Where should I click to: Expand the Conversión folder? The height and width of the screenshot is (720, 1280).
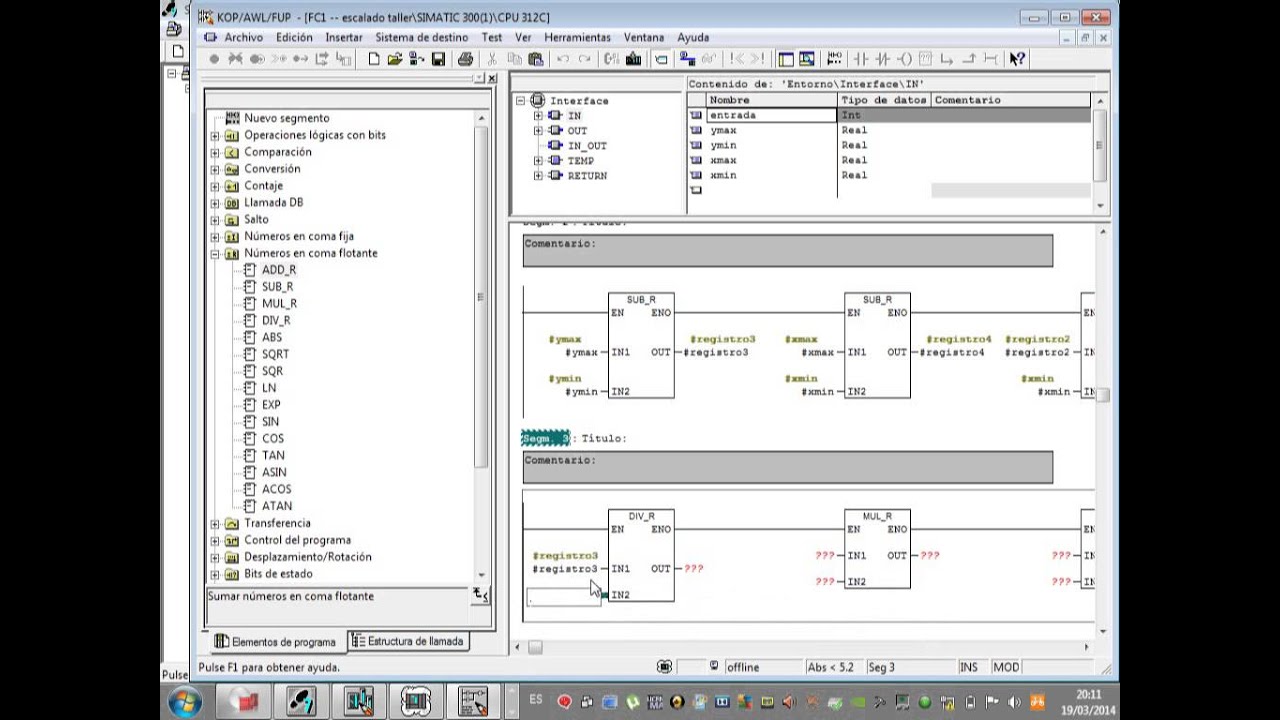[x=215, y=170]
